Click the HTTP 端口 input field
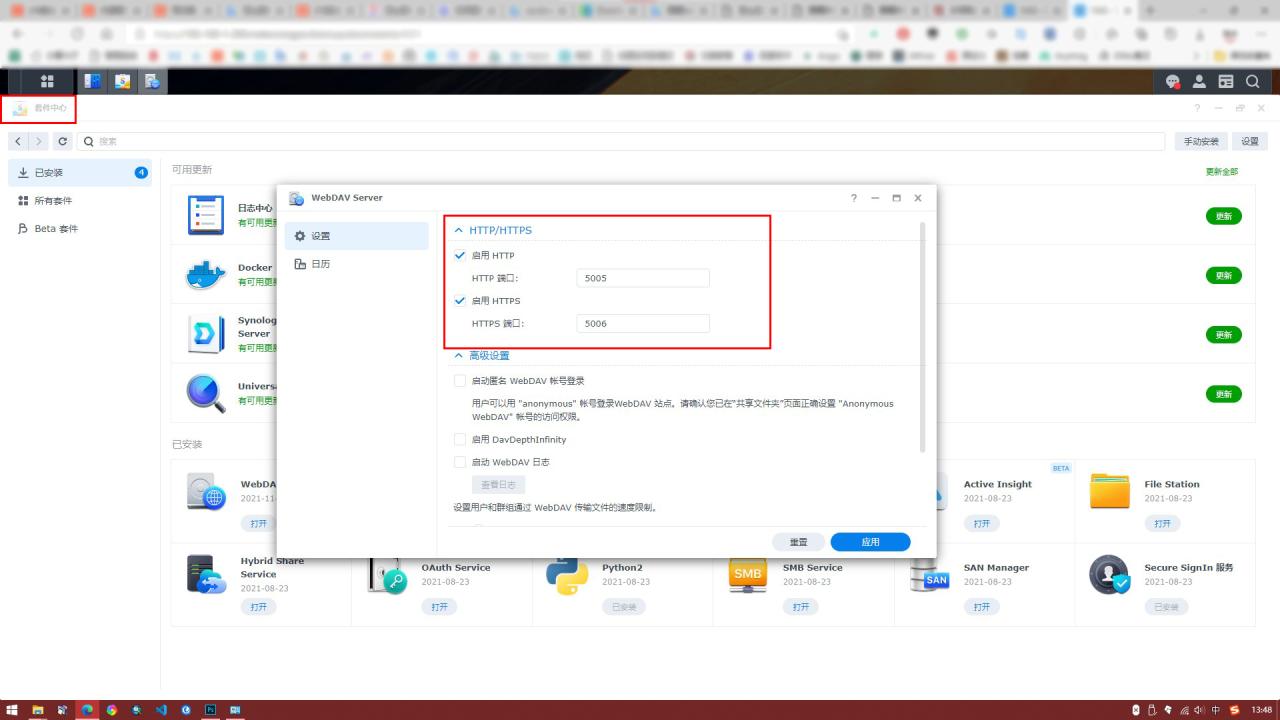1280x720 pixels. (x=643, y=278)
